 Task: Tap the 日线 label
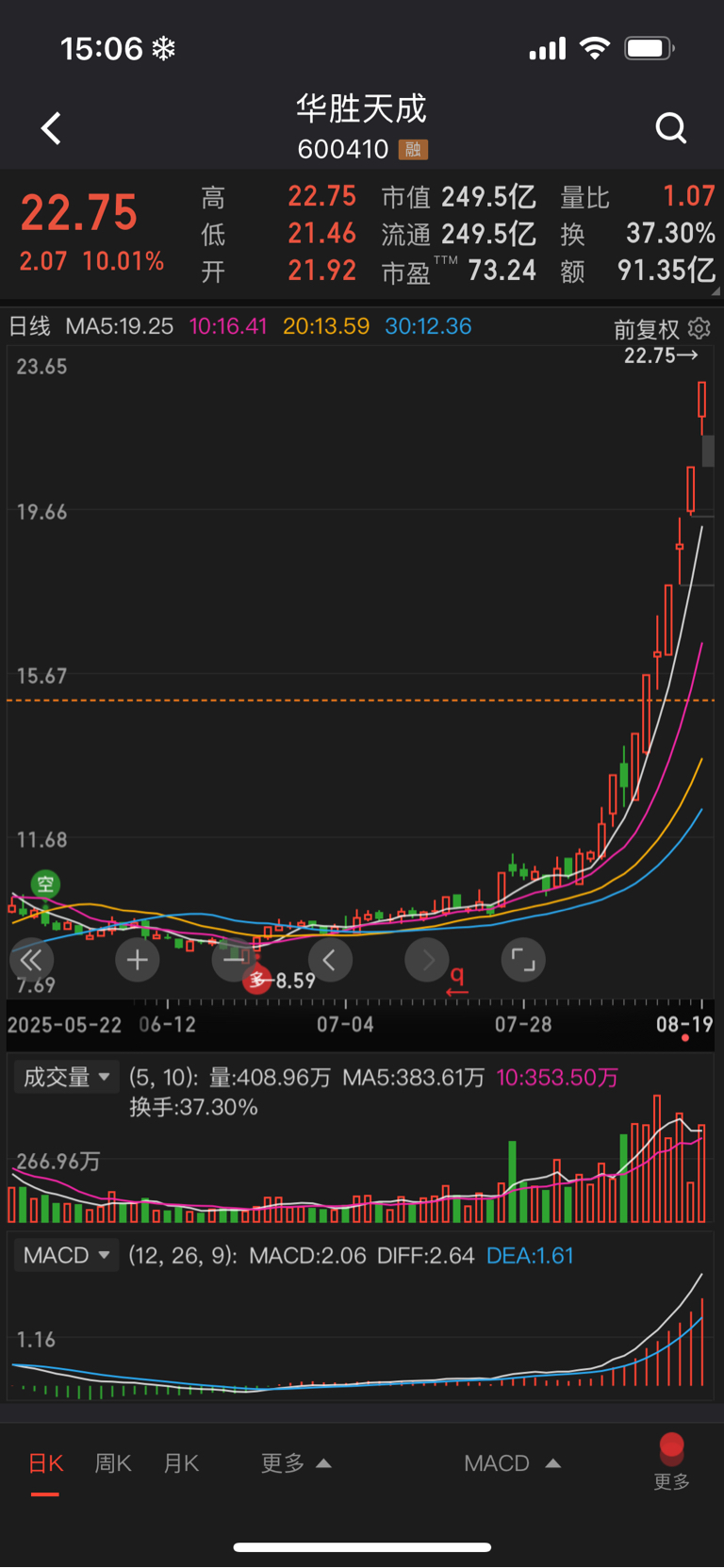(29, 326)
